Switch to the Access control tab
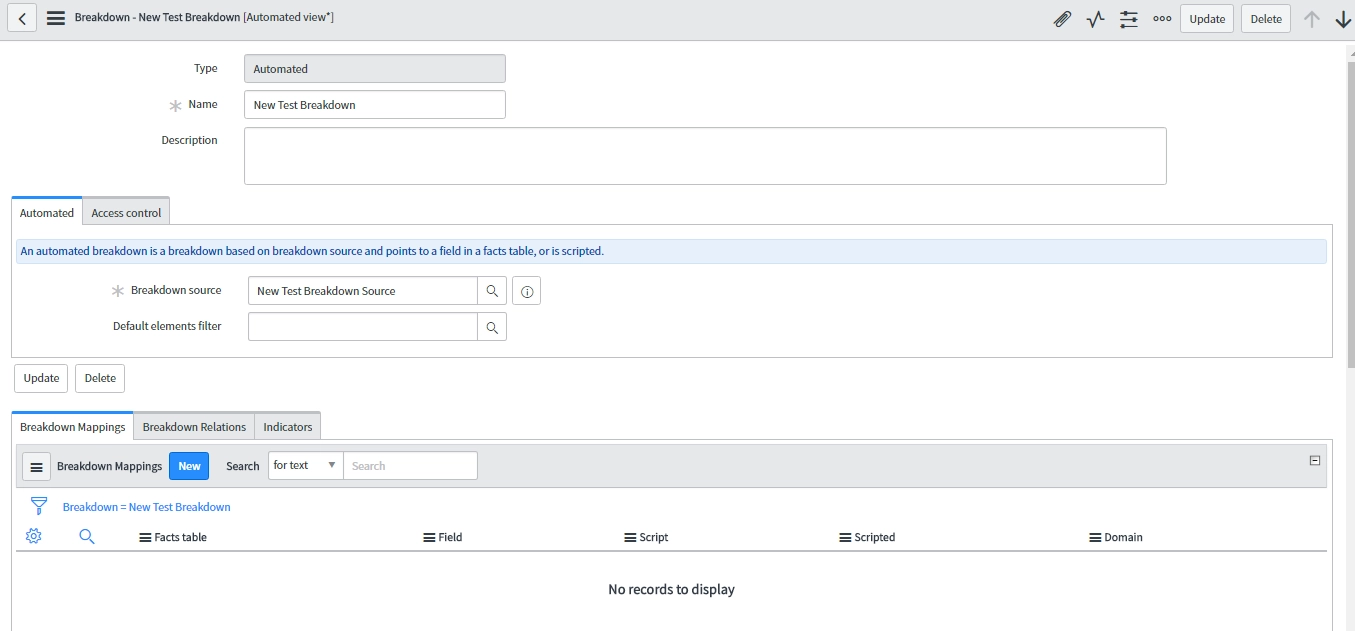 coord(126,211)
